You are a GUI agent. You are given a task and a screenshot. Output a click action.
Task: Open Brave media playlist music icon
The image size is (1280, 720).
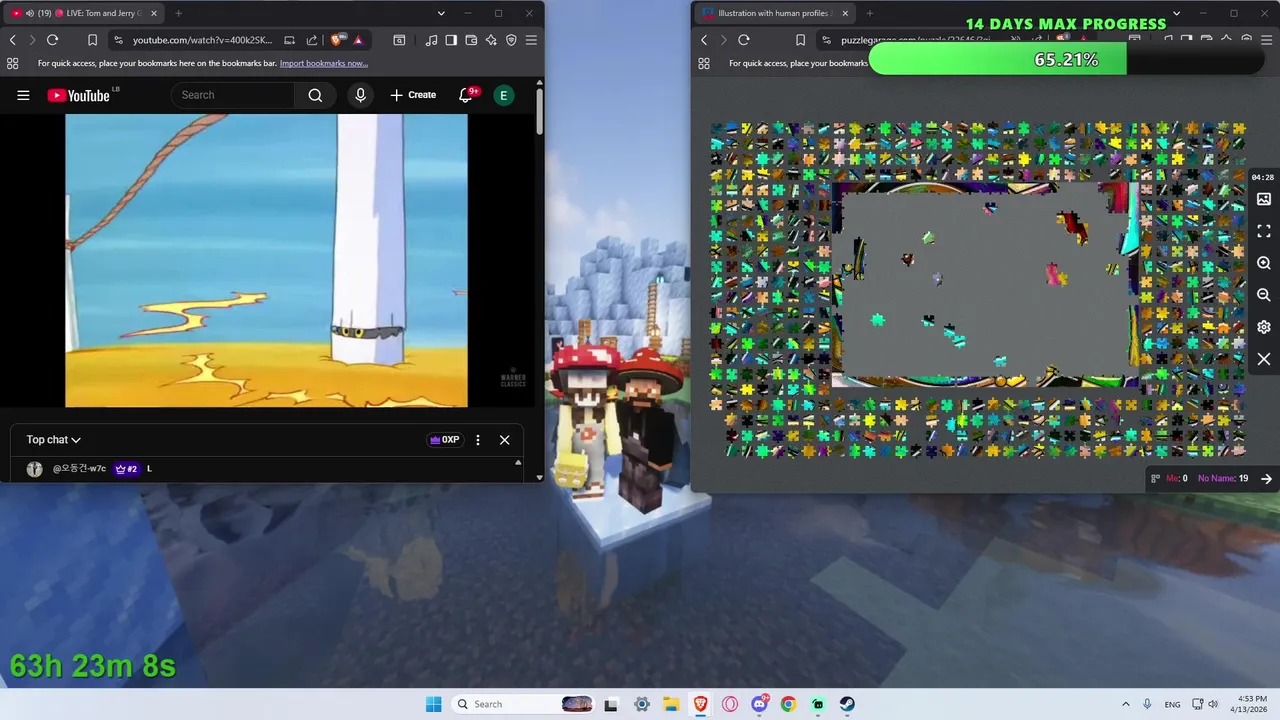pyautogui.click(x=431, y=40)
